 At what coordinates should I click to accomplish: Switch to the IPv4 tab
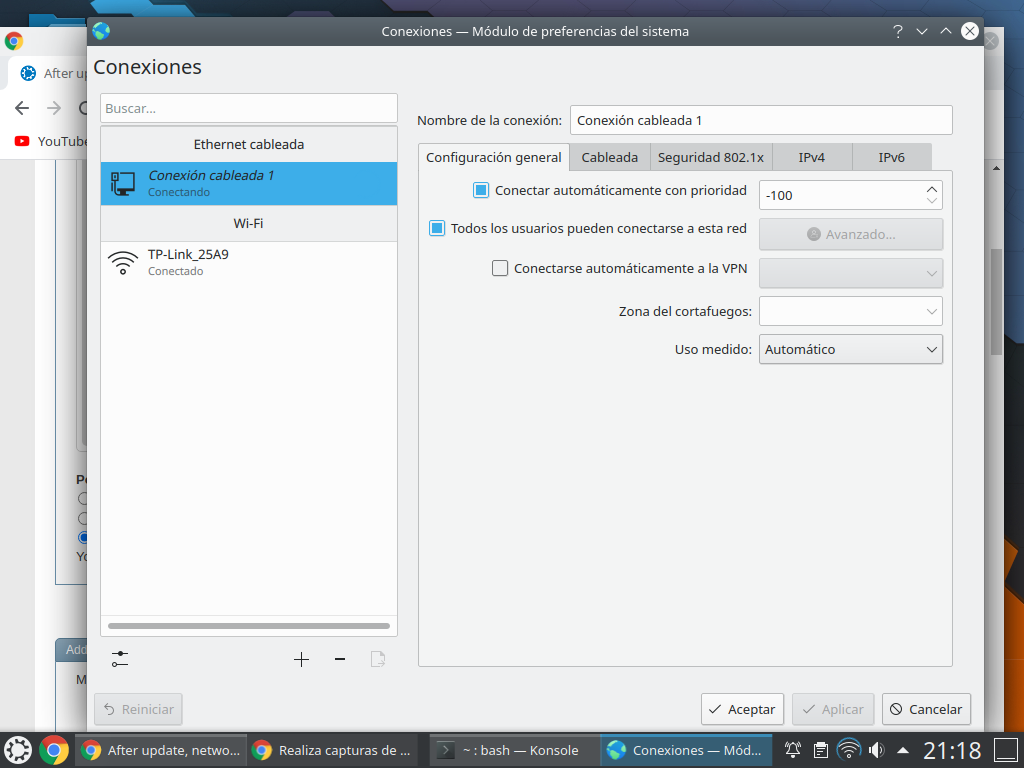[x=811, y=157]
